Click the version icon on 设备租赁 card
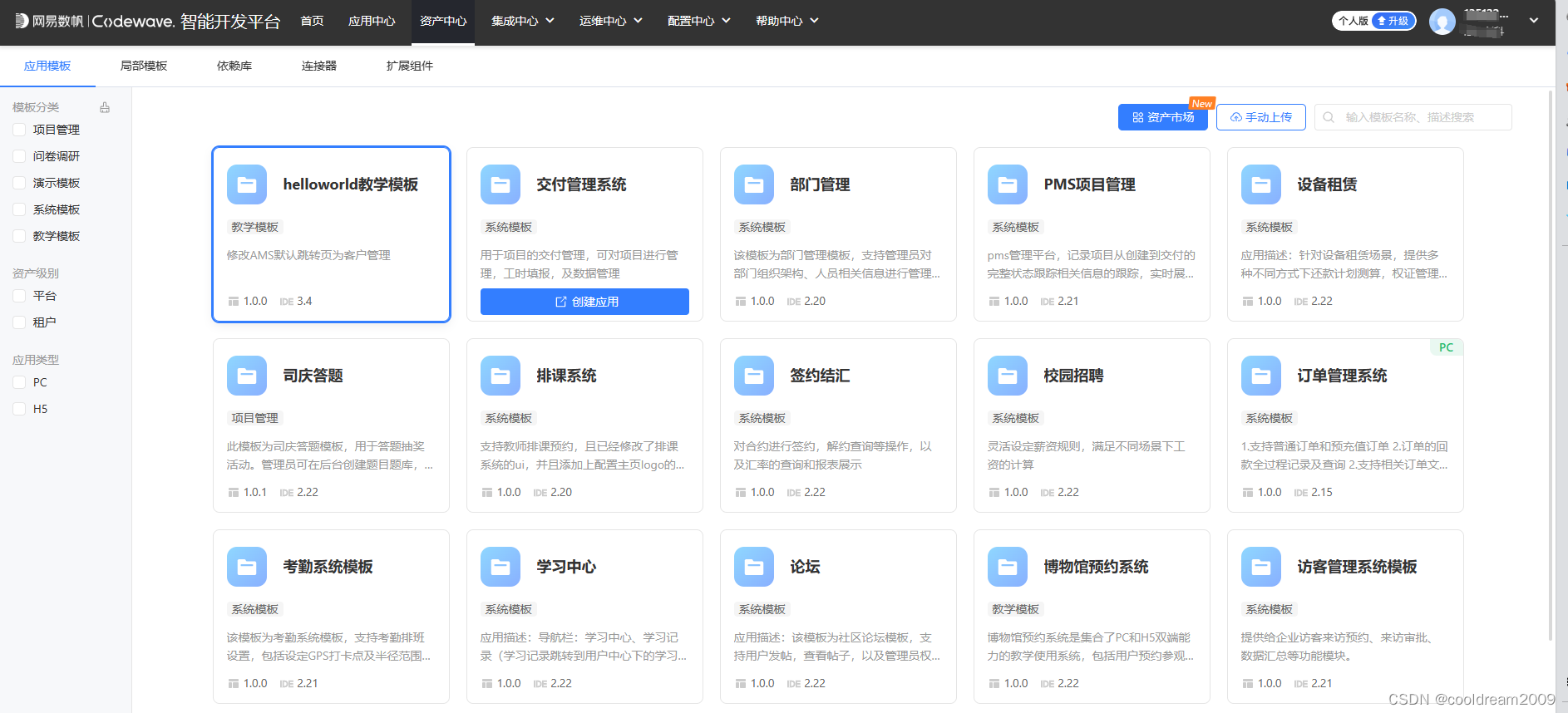The image size is (1568, 713). click(1248, 301)
